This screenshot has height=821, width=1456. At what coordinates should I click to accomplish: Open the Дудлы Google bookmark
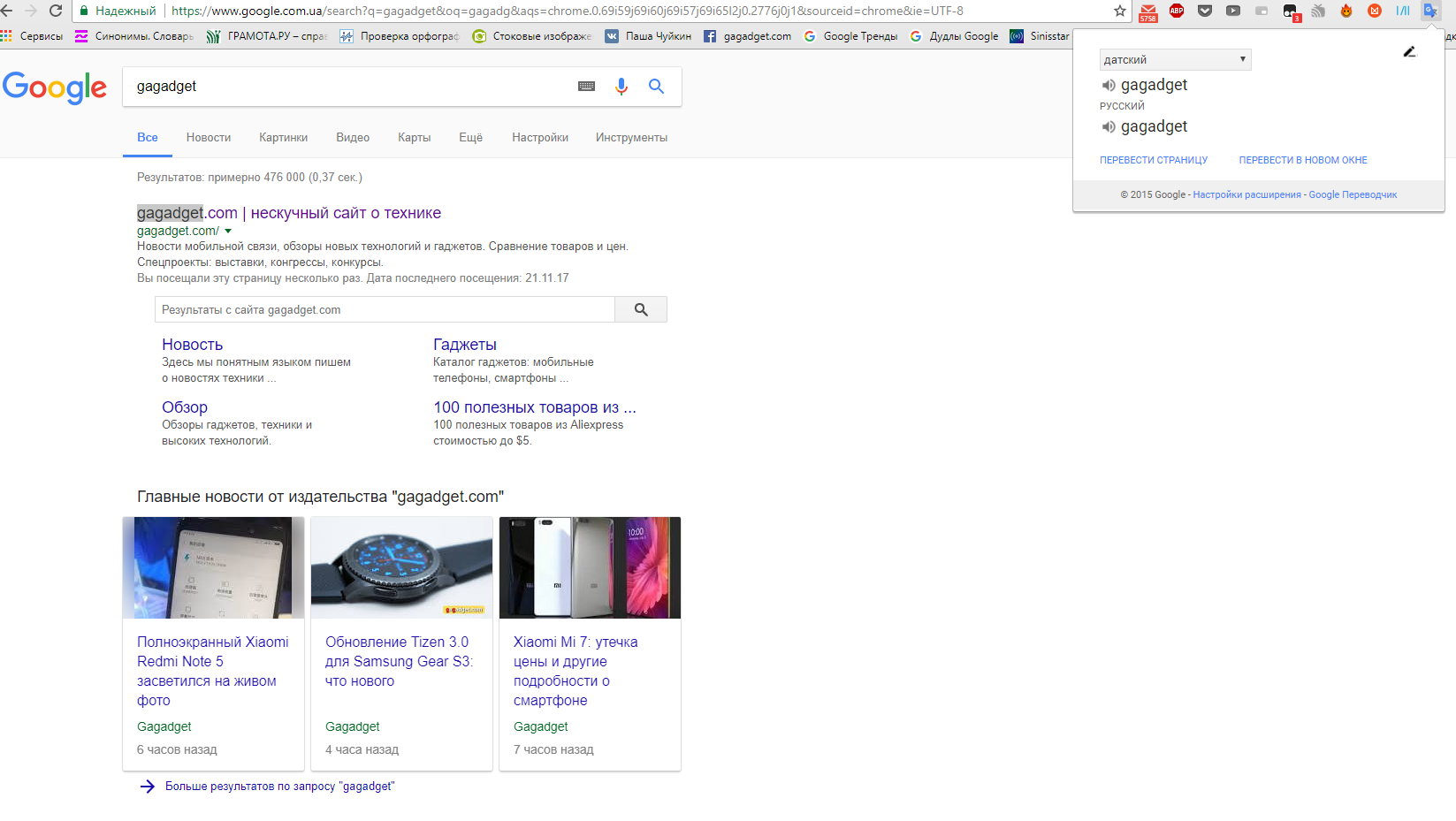tap(954, 36)
